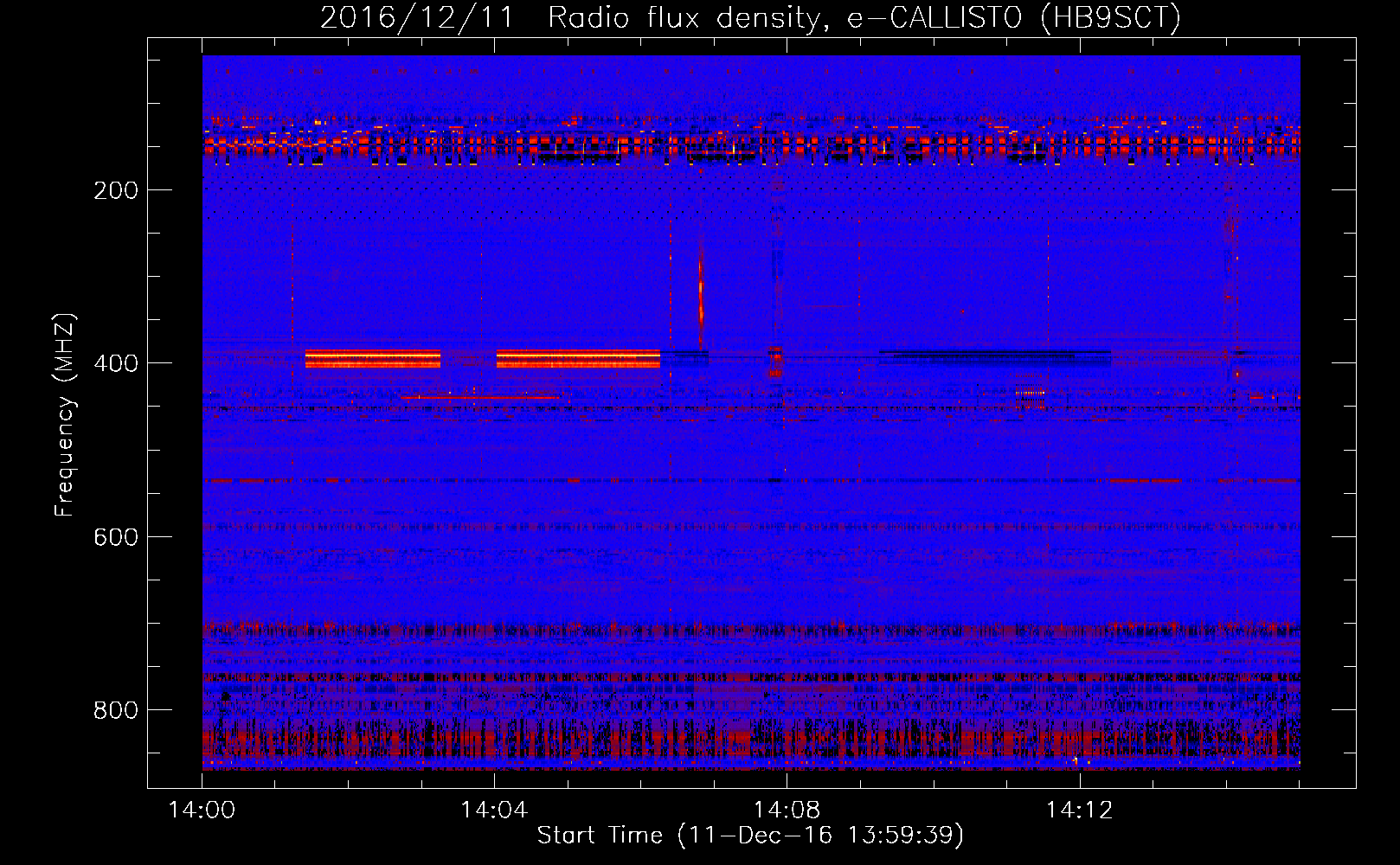Click the 'Frequency (MHZ)' axis label
Image resolution: width=1400 pixels, height=865 pixels.
pyautogui.click(x=65, y=415)
